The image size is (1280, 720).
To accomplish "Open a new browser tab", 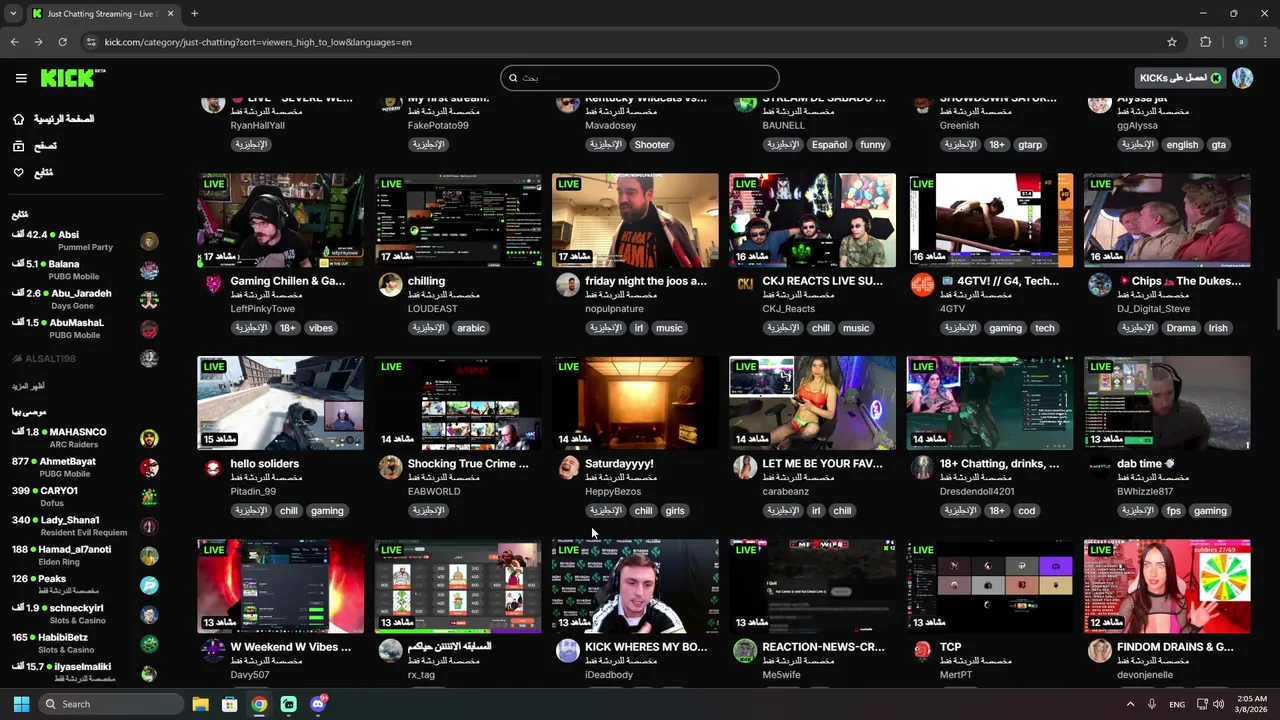I will tap(194, 14).
